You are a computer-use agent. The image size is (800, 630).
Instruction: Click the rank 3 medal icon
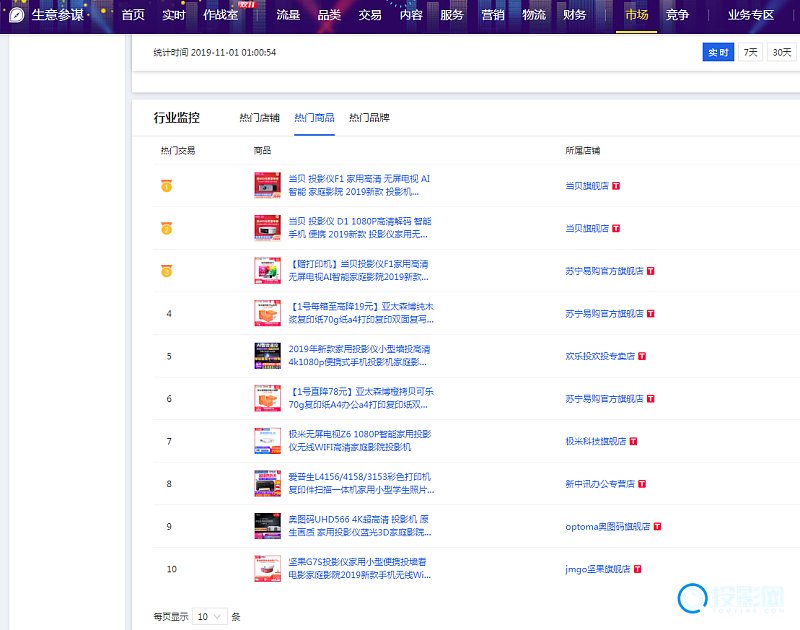(168, 271)
